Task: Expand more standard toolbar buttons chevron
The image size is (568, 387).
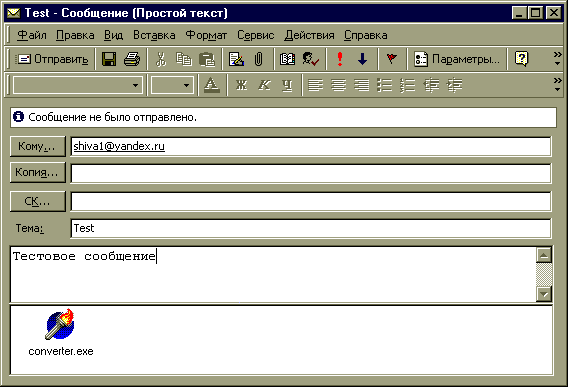Action: (x=557, y=58)
